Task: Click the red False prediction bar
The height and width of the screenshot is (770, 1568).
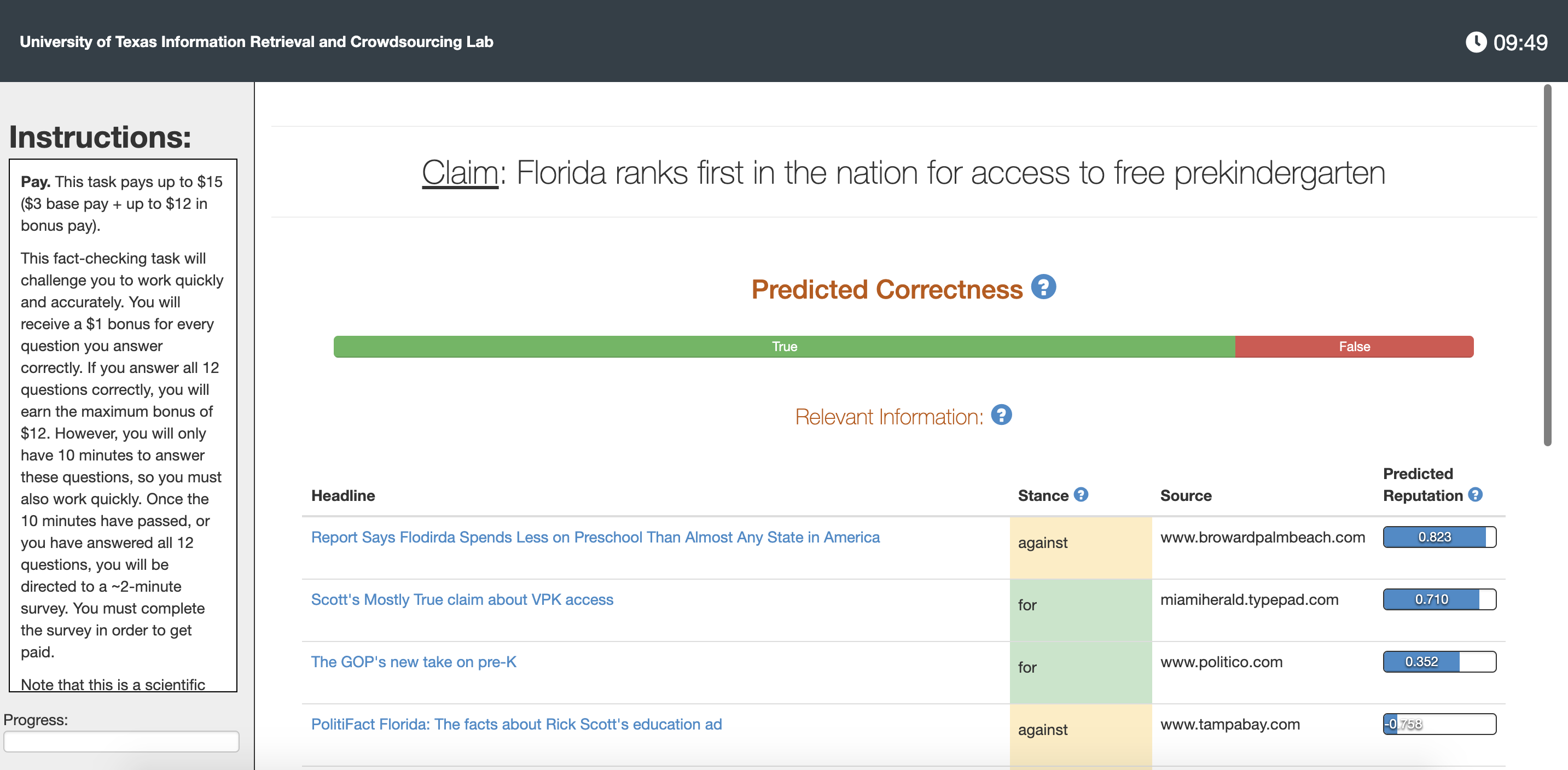Action: pos(1354,347)
